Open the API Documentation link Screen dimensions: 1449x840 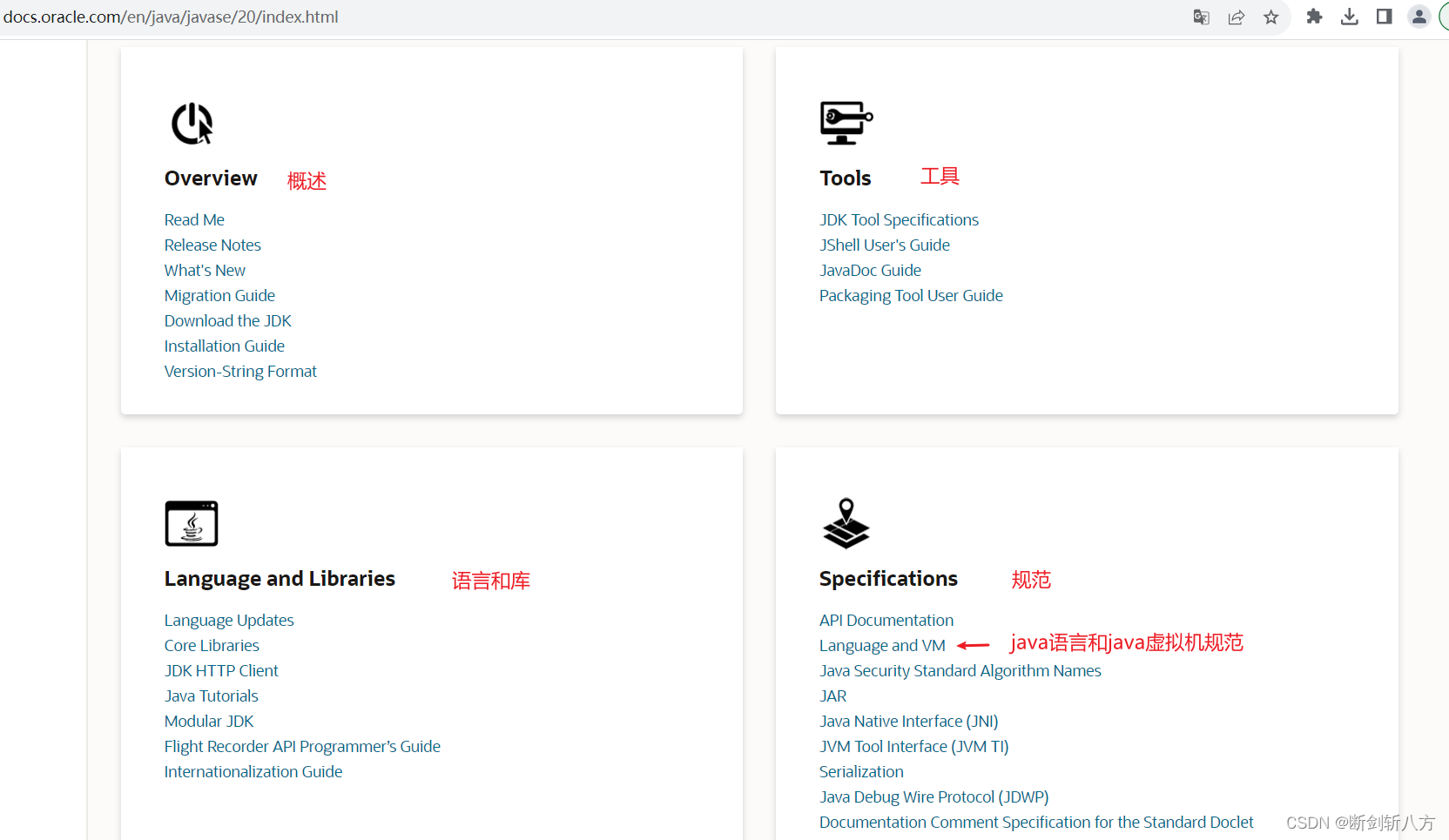pos(886,621)
